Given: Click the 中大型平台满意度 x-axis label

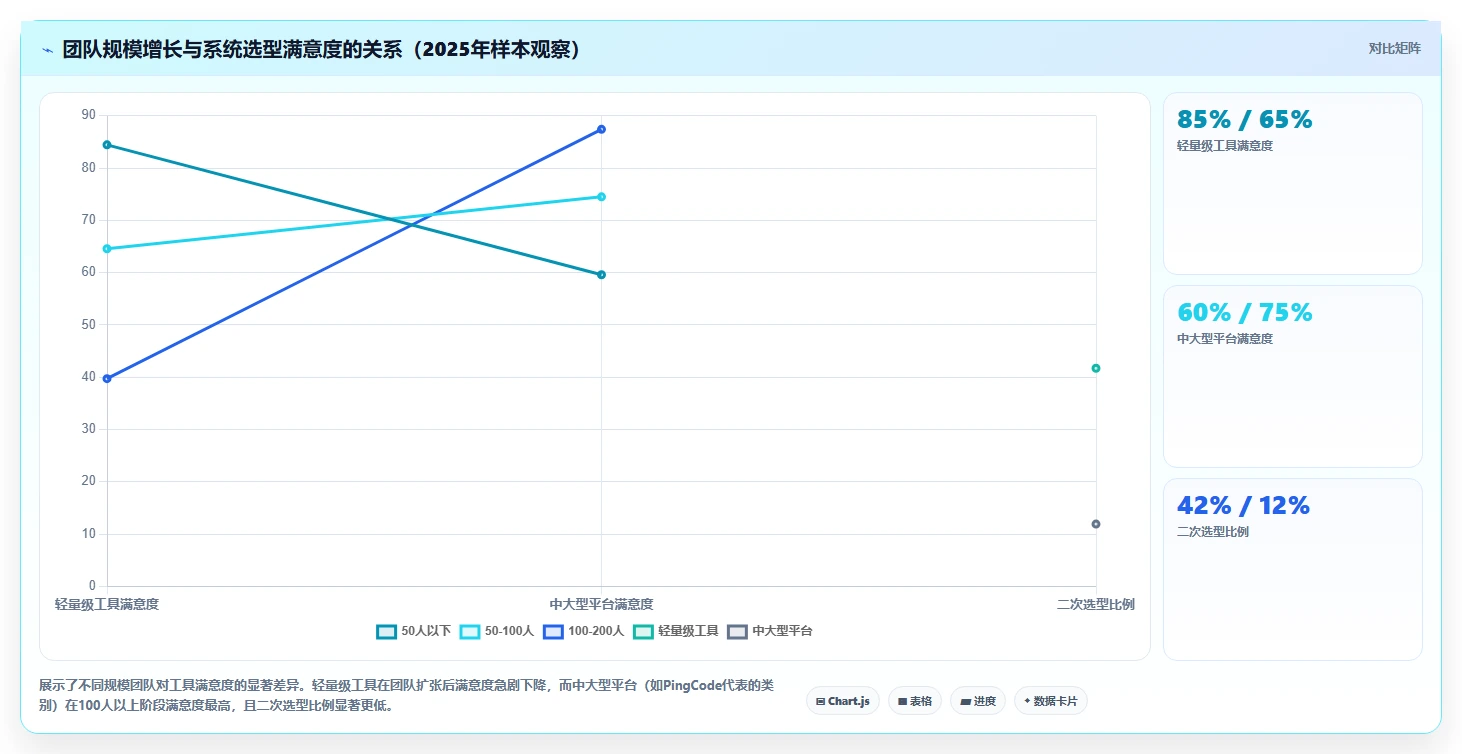Looking at the screenshot, I should click(601, 604).
